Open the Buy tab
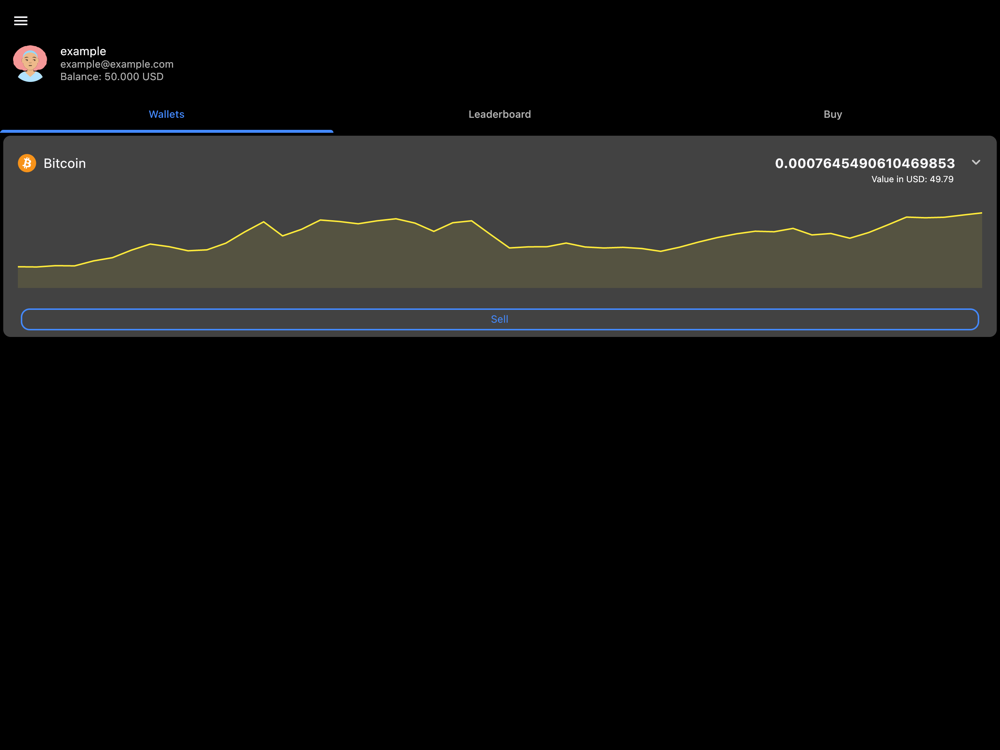The height and width of the screenshot is (750, 1000). coord(833,114)
